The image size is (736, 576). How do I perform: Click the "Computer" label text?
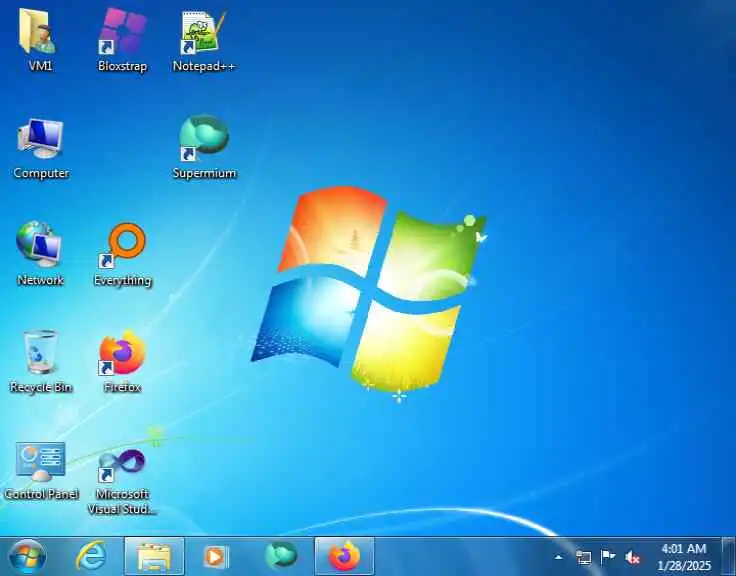pos(41,173)
